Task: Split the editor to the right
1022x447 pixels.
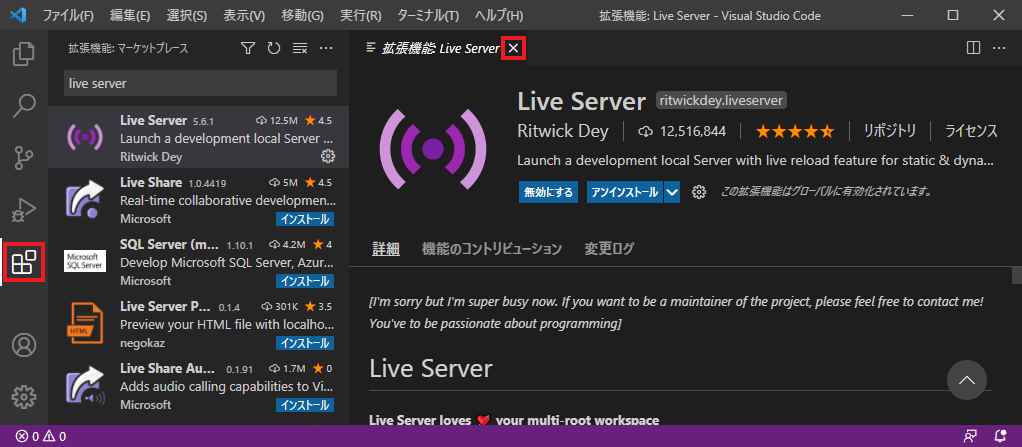Action: pyautogui.click(x=973, y=48)
